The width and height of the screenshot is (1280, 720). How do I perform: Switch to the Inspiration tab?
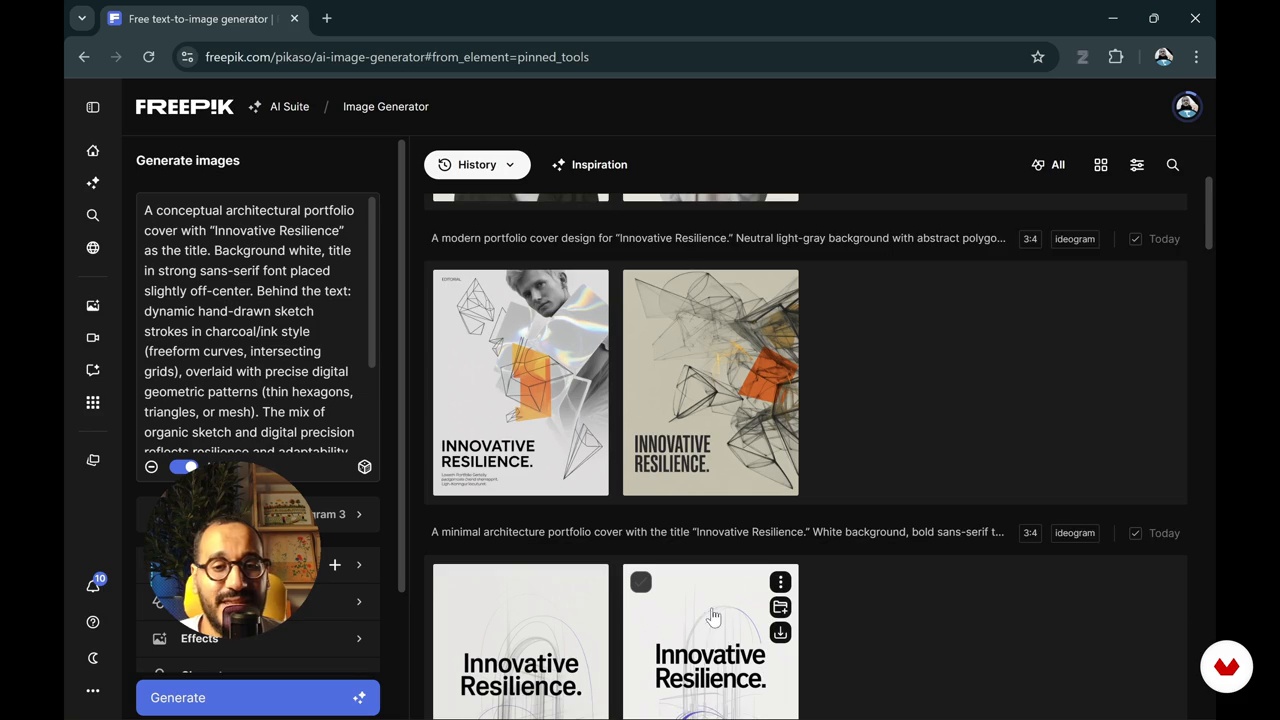coord(590,165)
